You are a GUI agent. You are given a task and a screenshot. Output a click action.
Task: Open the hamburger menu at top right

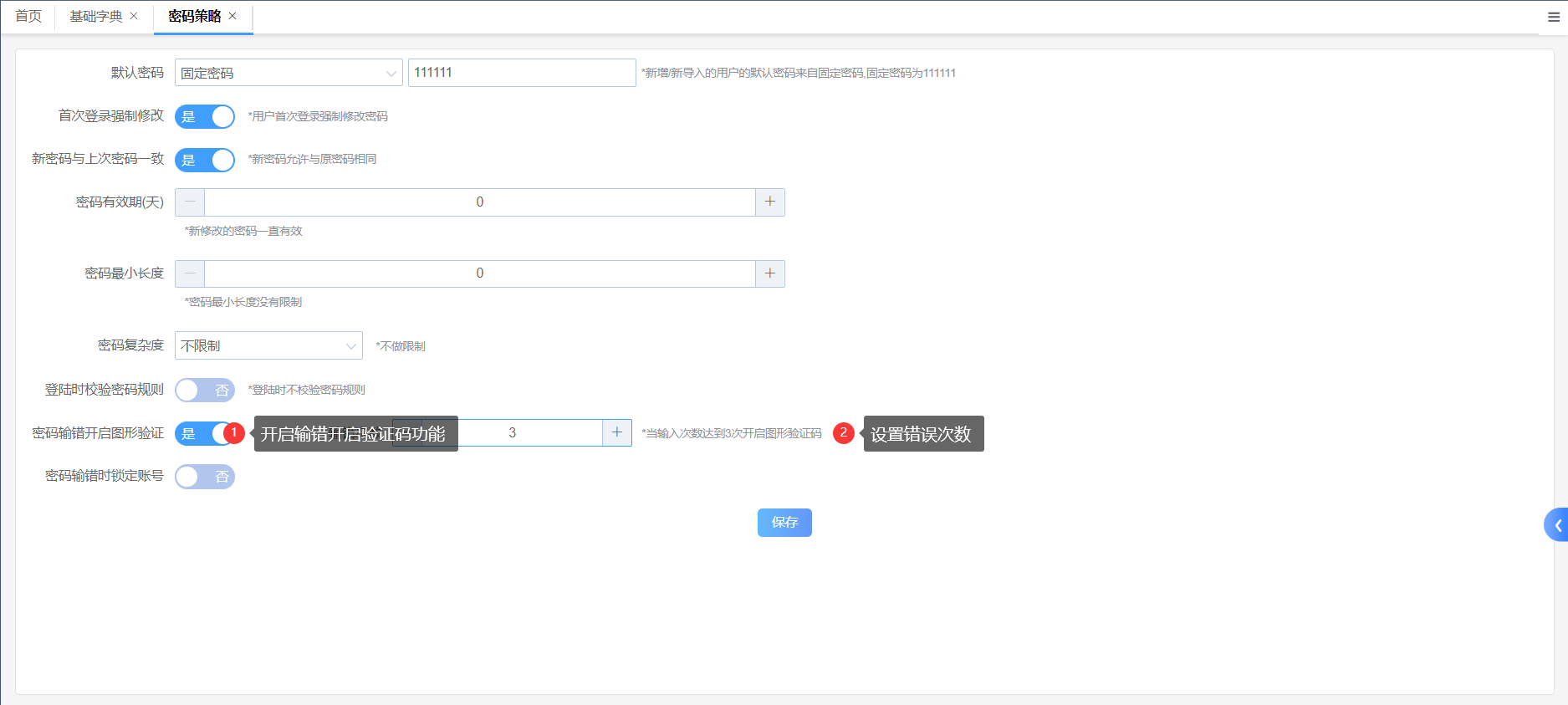pyautogui.click(x=1553, y=17)
